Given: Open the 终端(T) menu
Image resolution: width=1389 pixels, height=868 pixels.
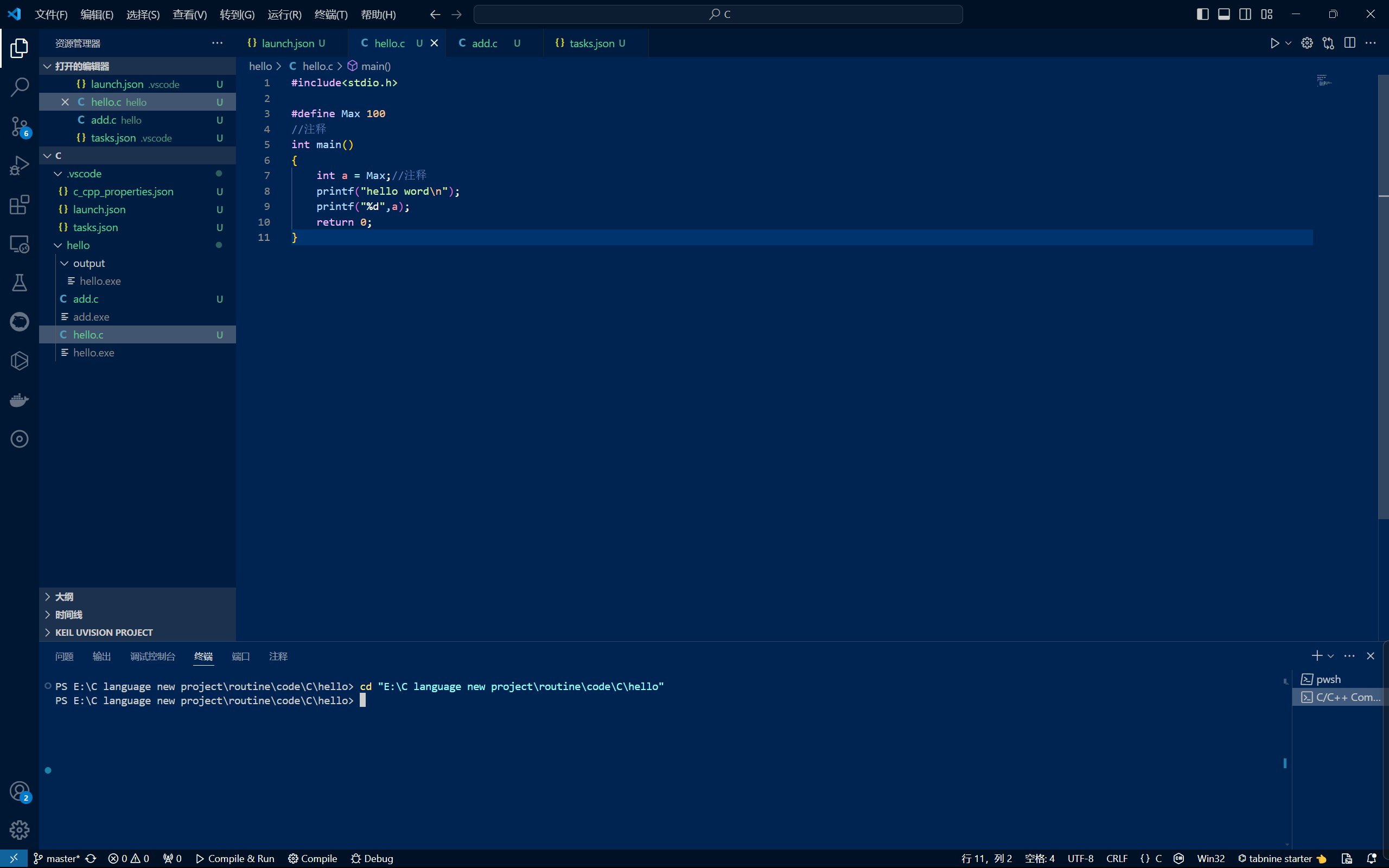Looking at the screenshot, I should click(x=331, y=14).
